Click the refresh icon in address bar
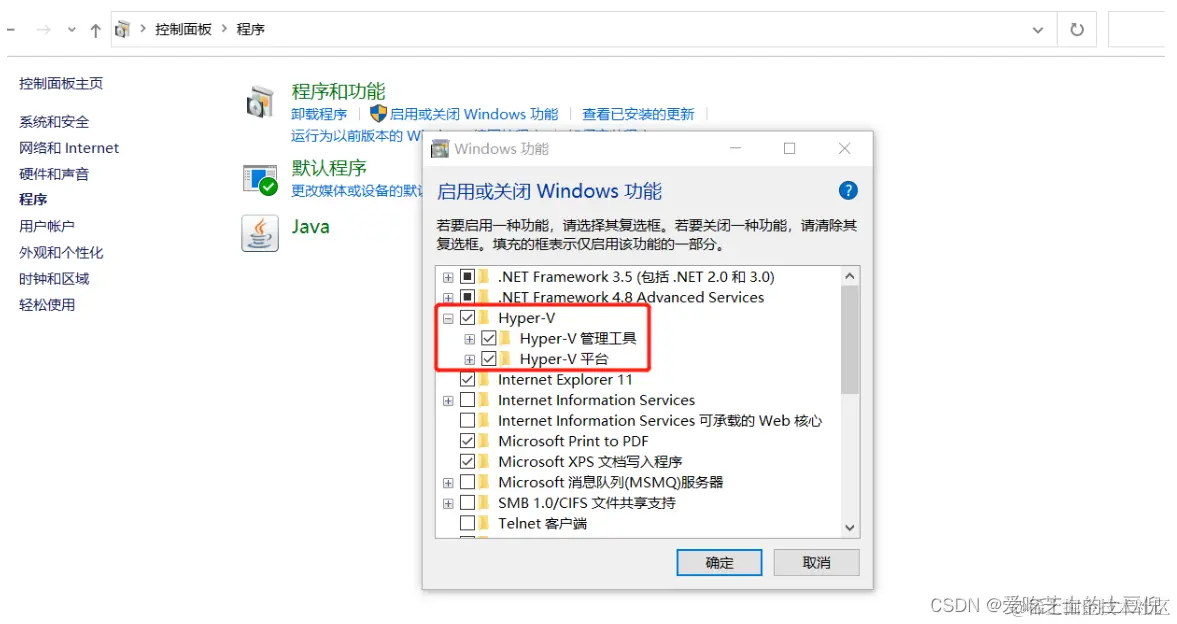Viewport: 1177px width, 624px height. click(x=1076, y=29)
